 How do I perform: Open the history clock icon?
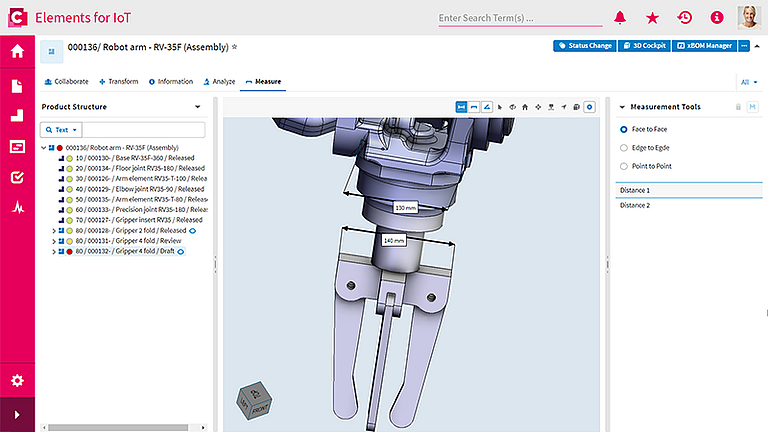pyautogui.click(x=684, y=18)
